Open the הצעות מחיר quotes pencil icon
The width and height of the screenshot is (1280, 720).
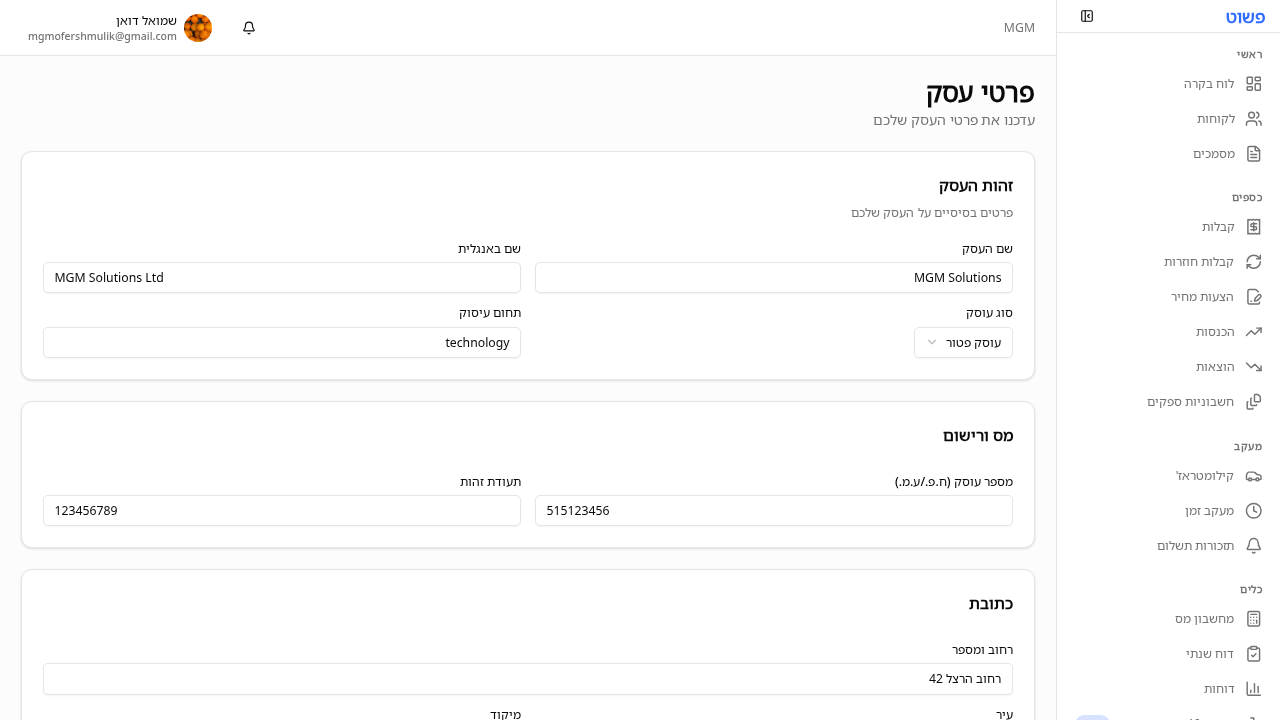pos(1254,296)
